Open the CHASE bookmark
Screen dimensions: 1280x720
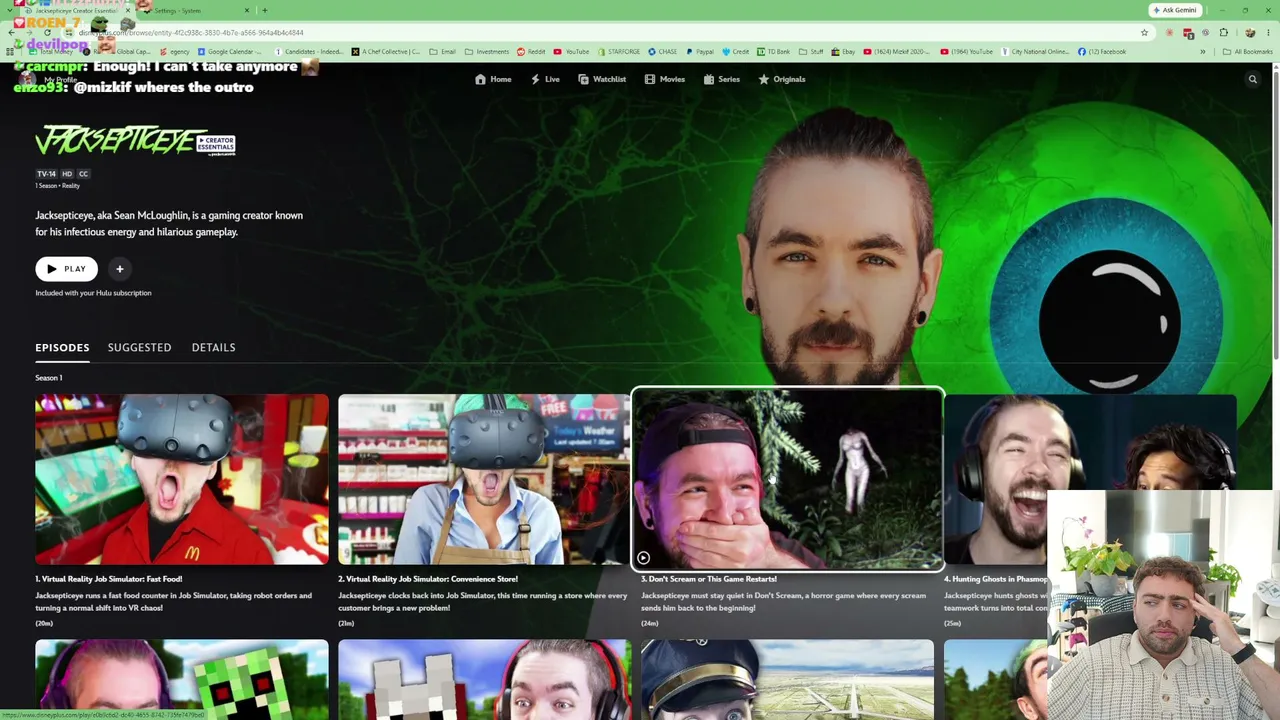click(663, 52)
